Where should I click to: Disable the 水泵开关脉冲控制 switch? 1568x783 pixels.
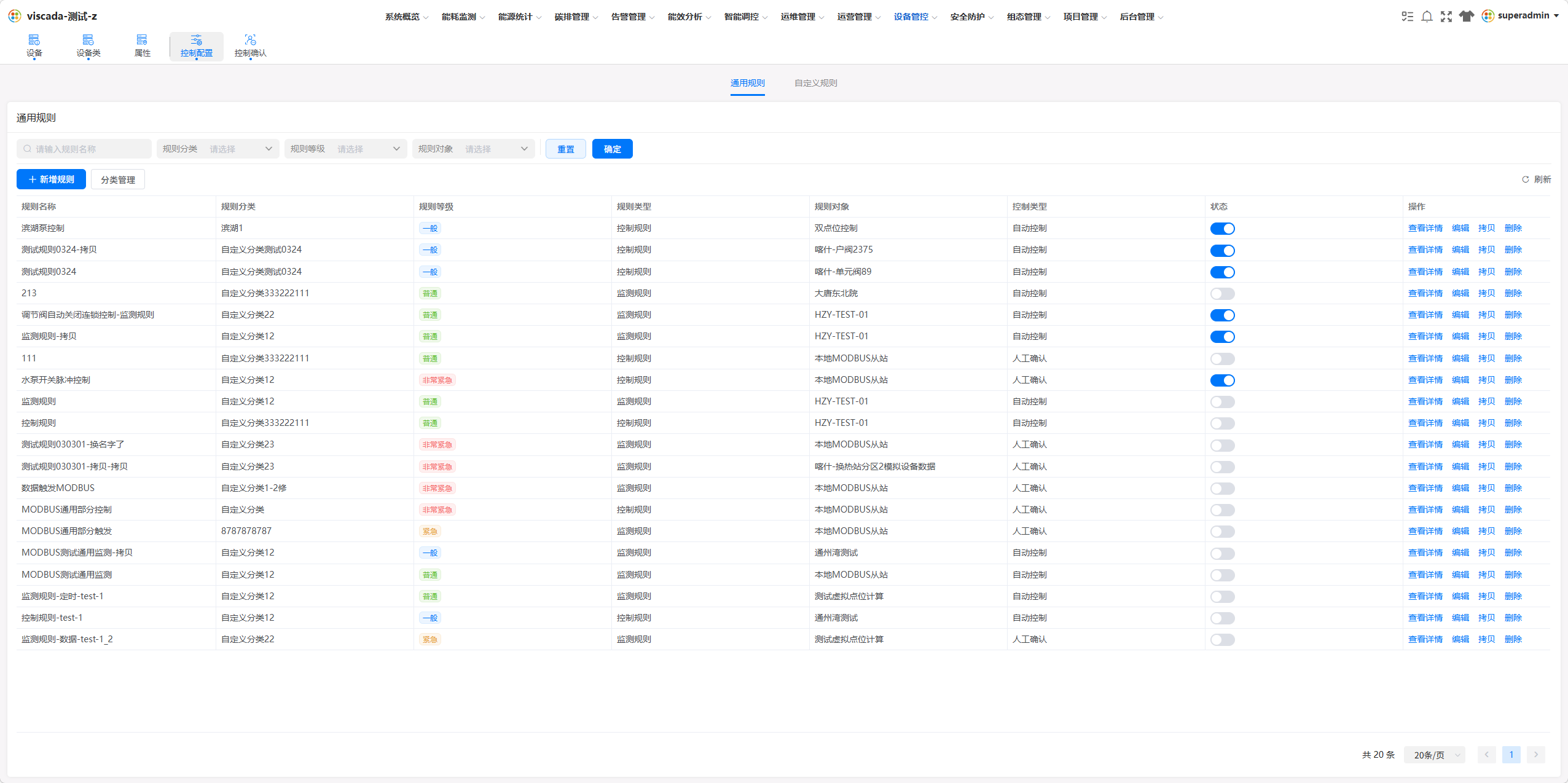[1222, 380]
